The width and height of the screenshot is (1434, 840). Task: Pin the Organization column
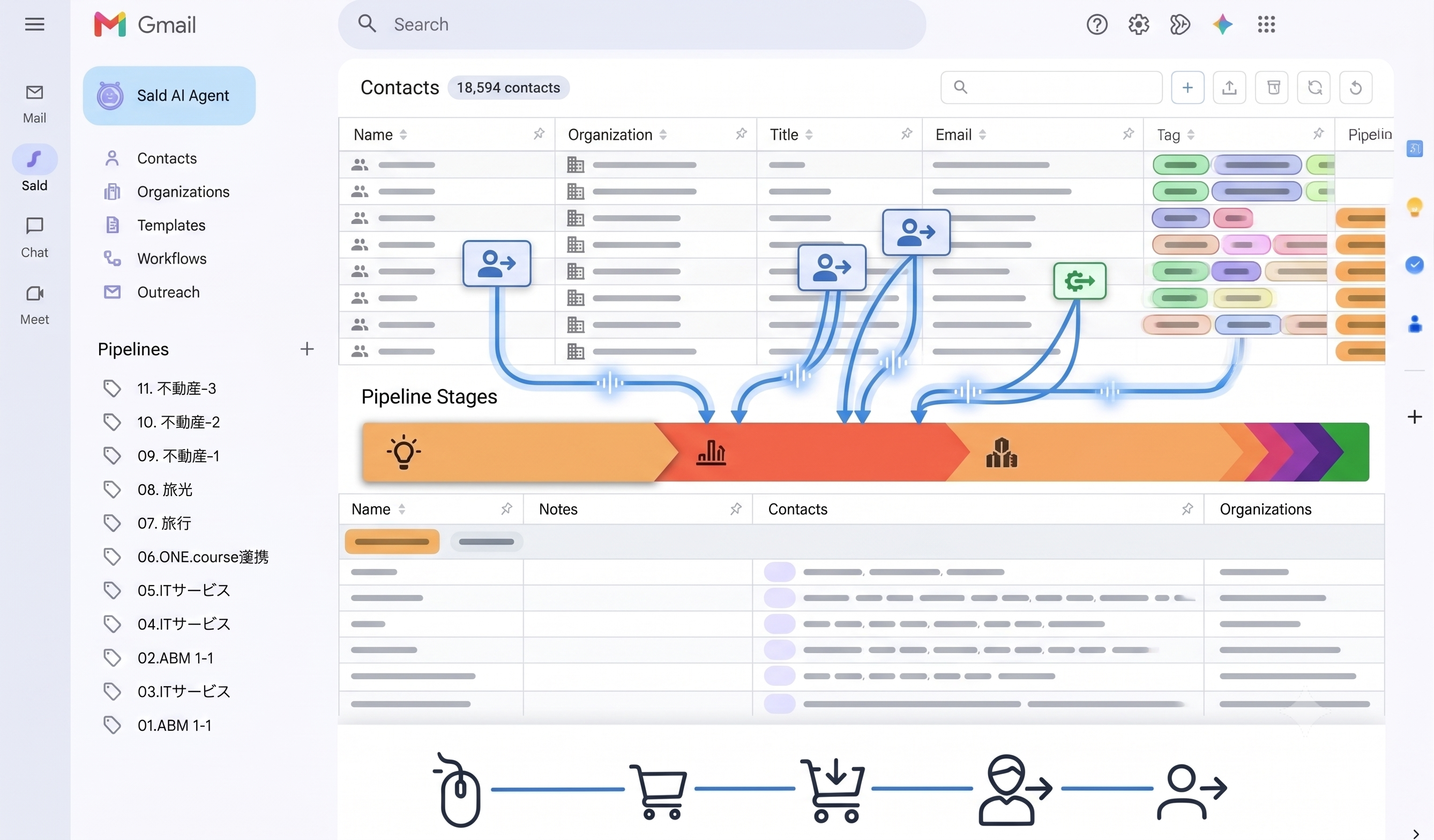click(x=741, y=133)
